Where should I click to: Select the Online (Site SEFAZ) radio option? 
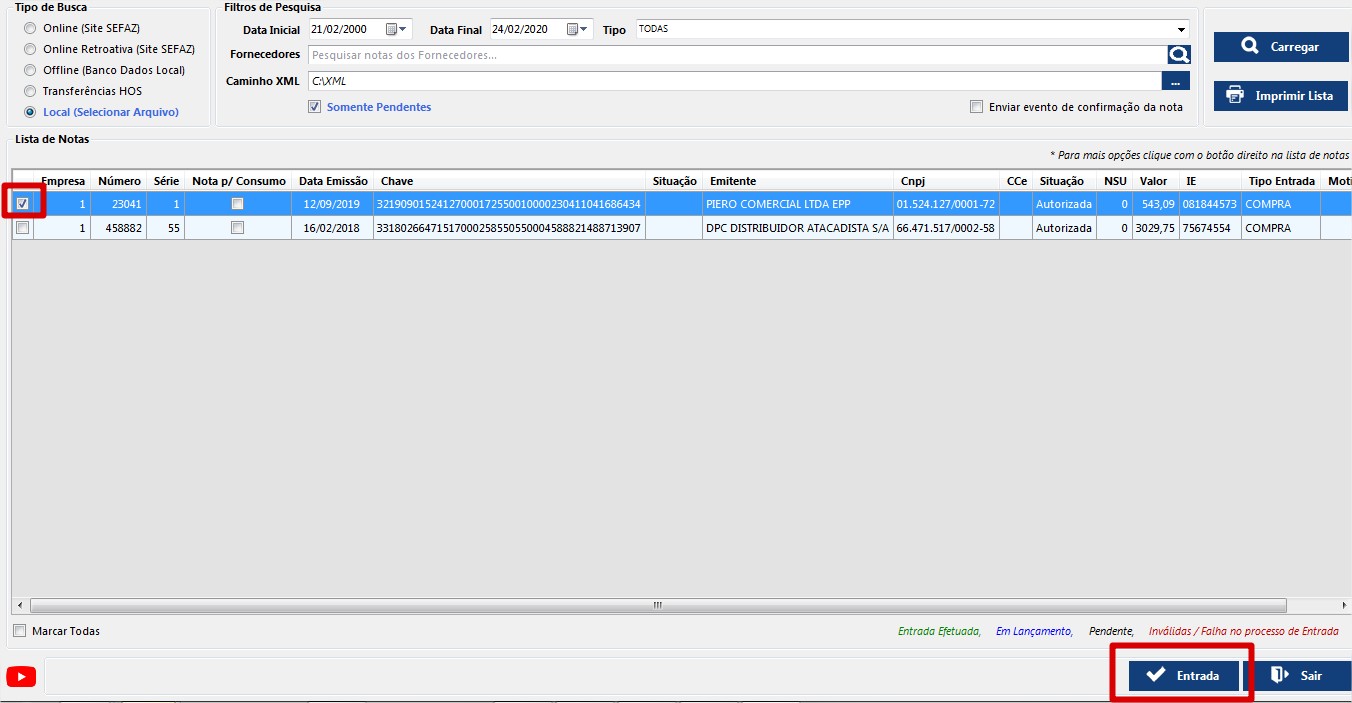[30, 28]
